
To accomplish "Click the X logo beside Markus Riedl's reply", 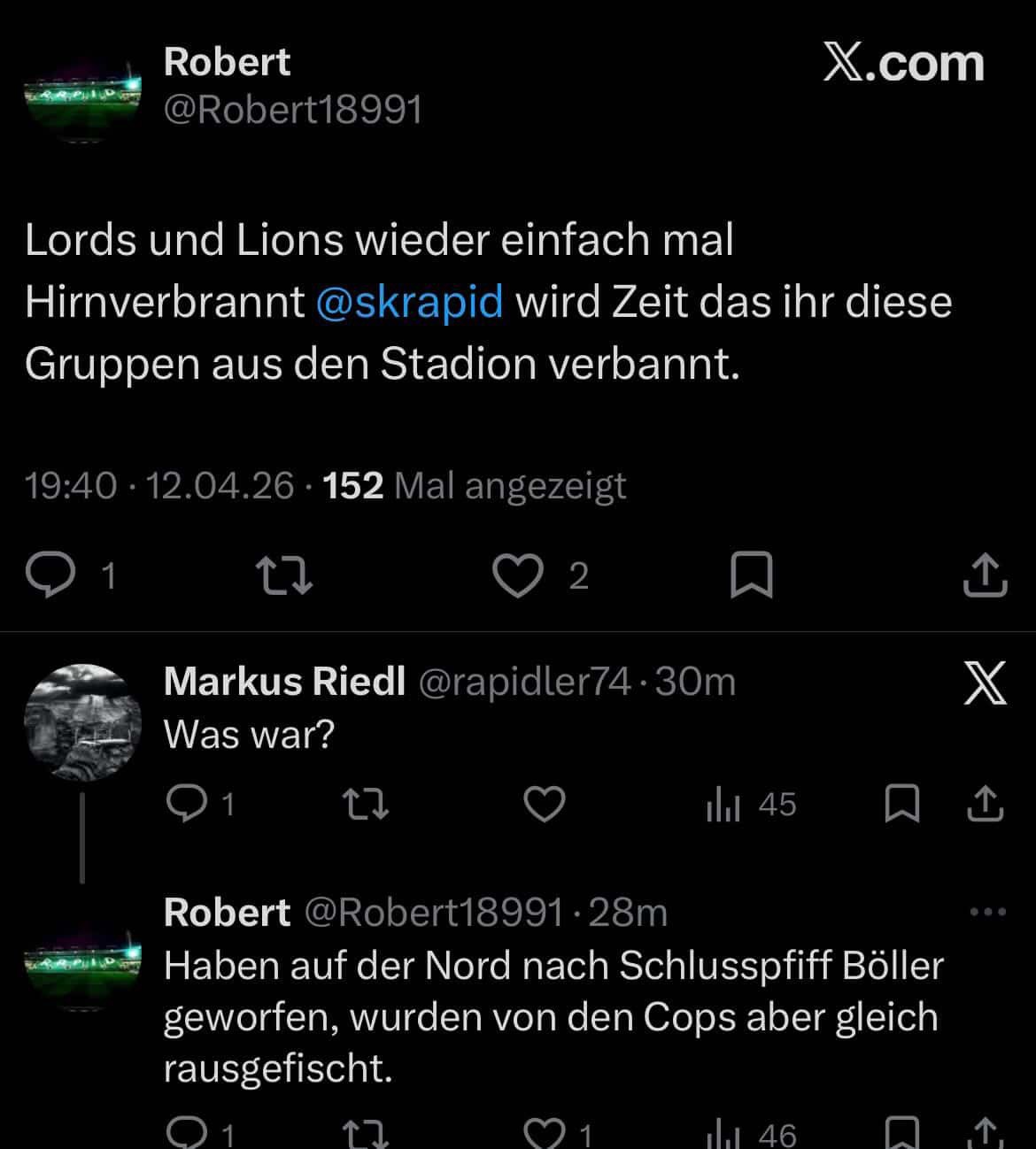I will pyautogui.click(x=986, y=684).
